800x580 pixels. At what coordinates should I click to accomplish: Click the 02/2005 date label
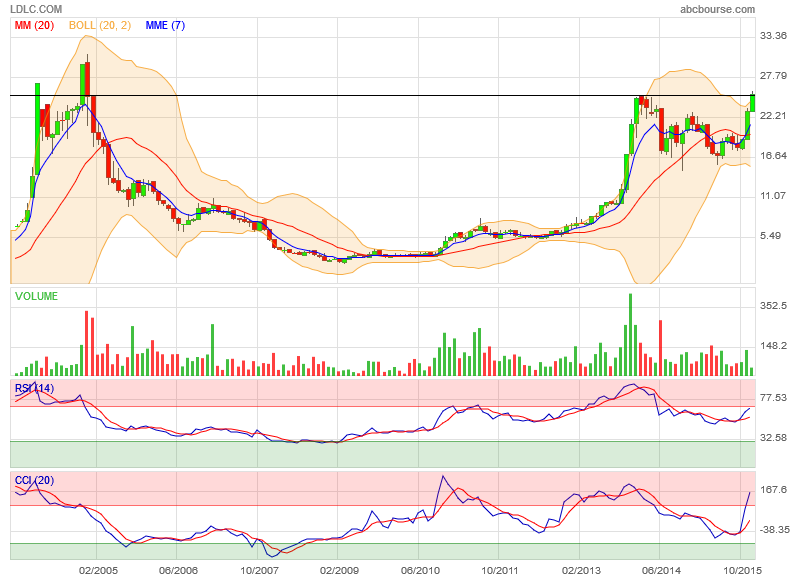(x=97, y=570)
